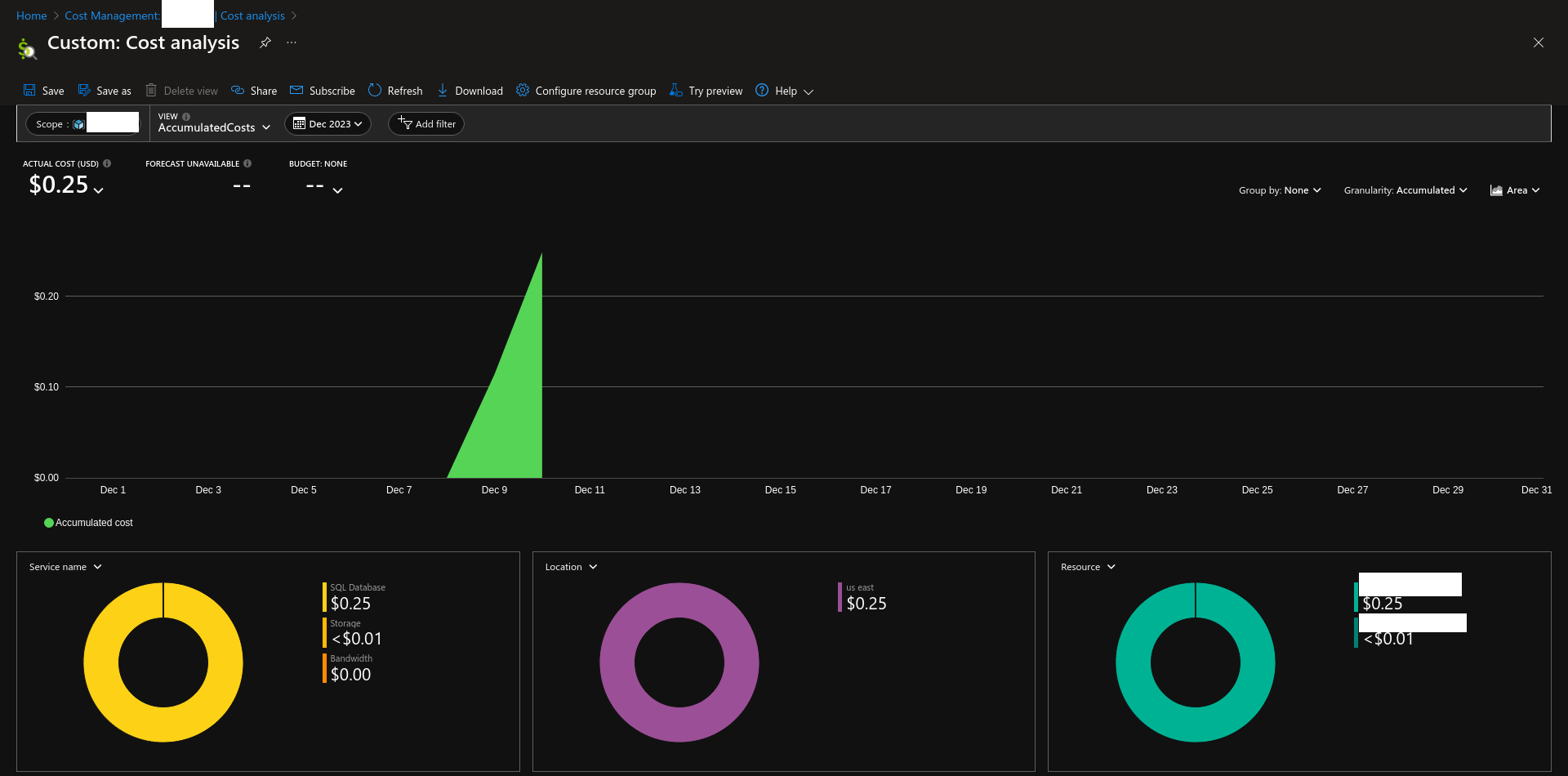Click the info icon beside VIEW label
The image size is (1568, 776).
(x=186, y=117)
